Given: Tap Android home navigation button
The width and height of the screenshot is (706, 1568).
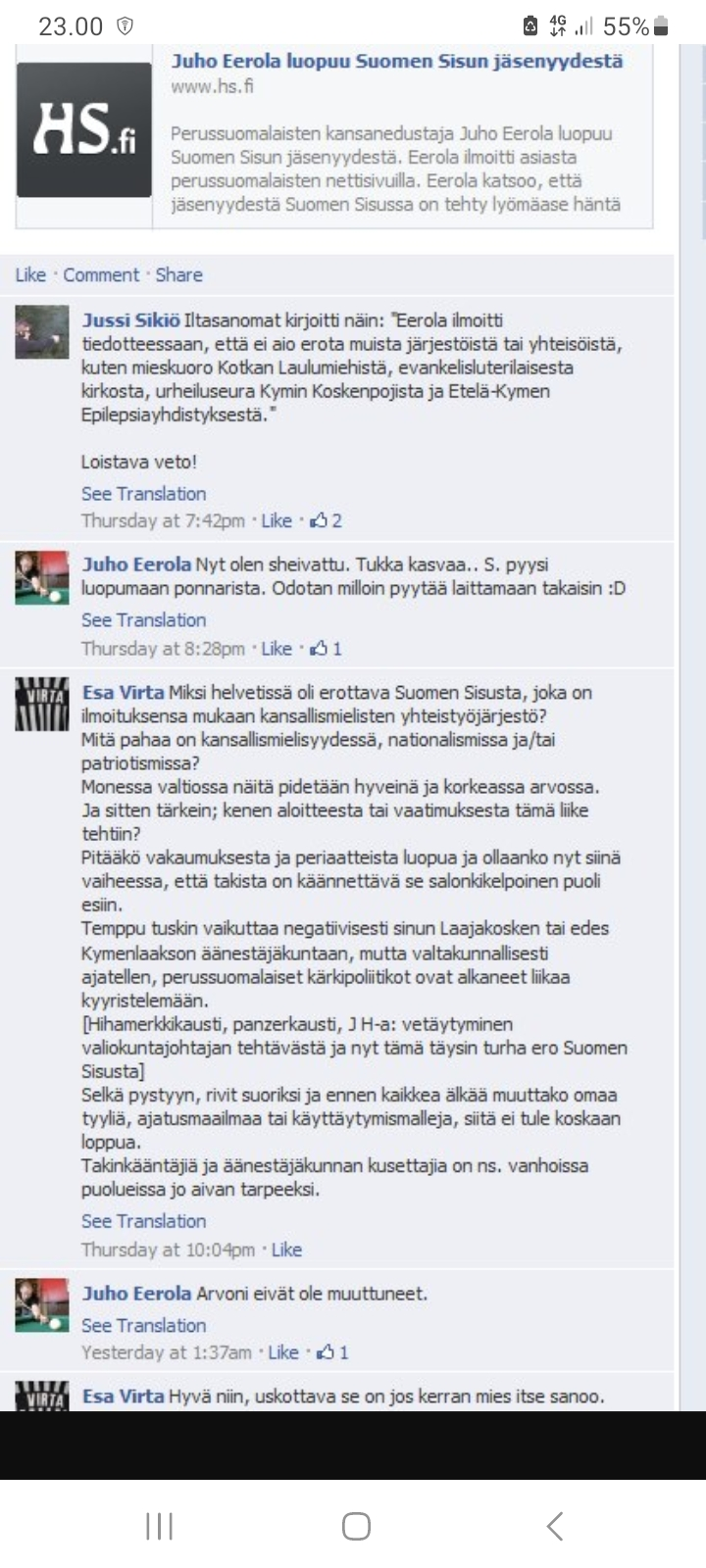Looking at the screenshot, I should (356, 1526).
